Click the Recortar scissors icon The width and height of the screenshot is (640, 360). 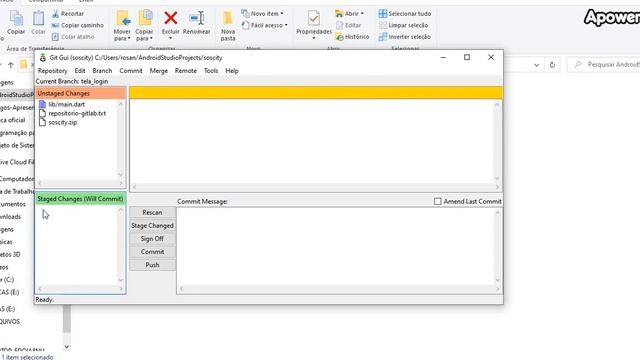[x=56, y=14]
